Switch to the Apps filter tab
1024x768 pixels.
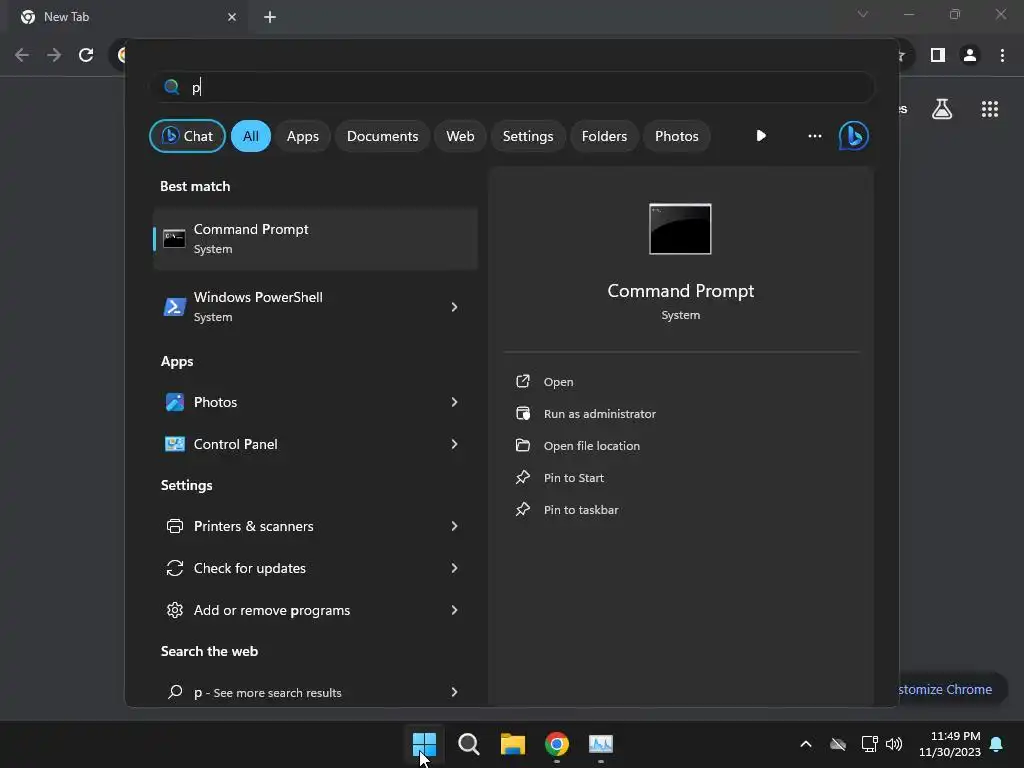point(302,136)
